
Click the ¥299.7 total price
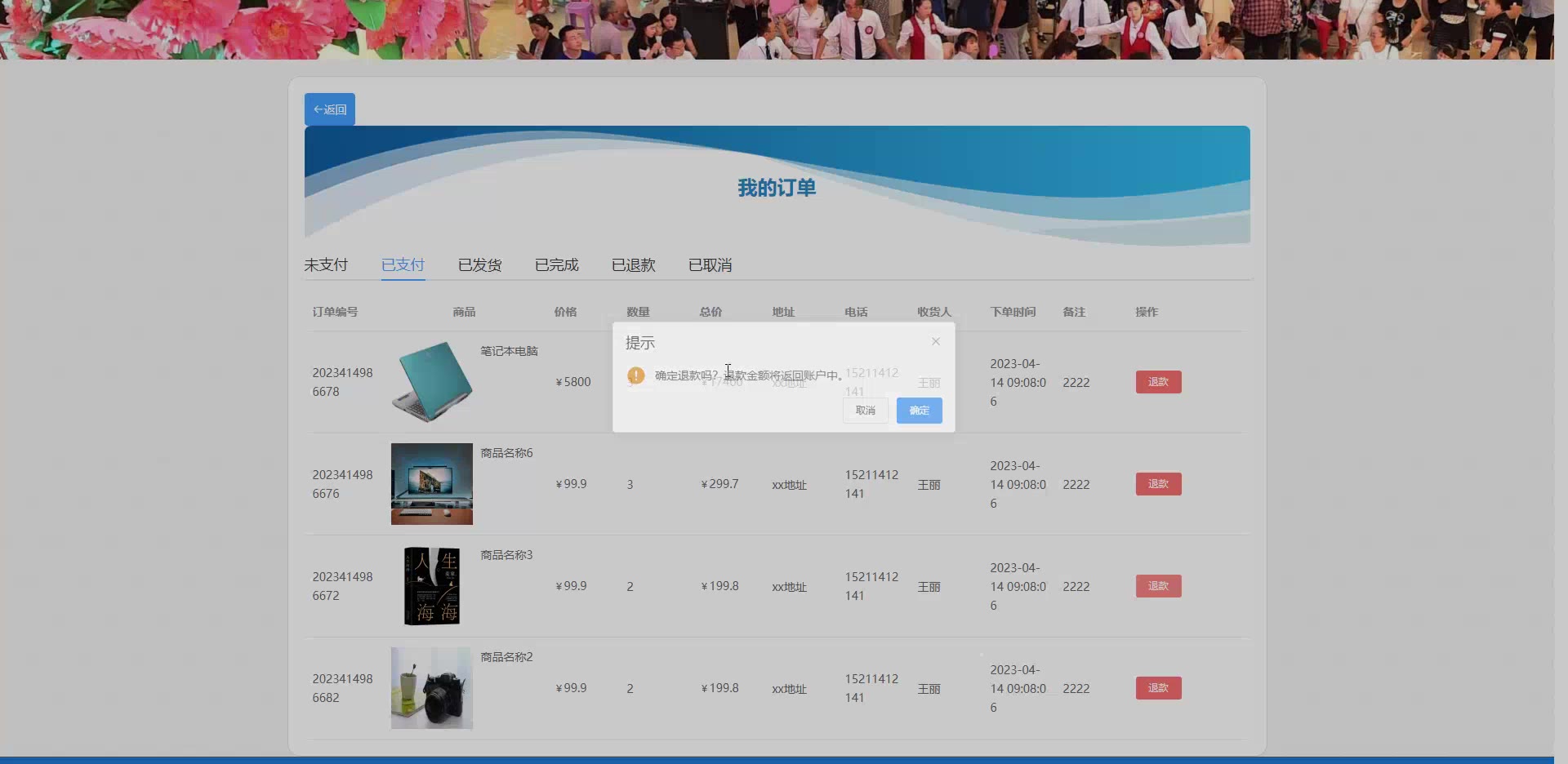click(719, 484)
